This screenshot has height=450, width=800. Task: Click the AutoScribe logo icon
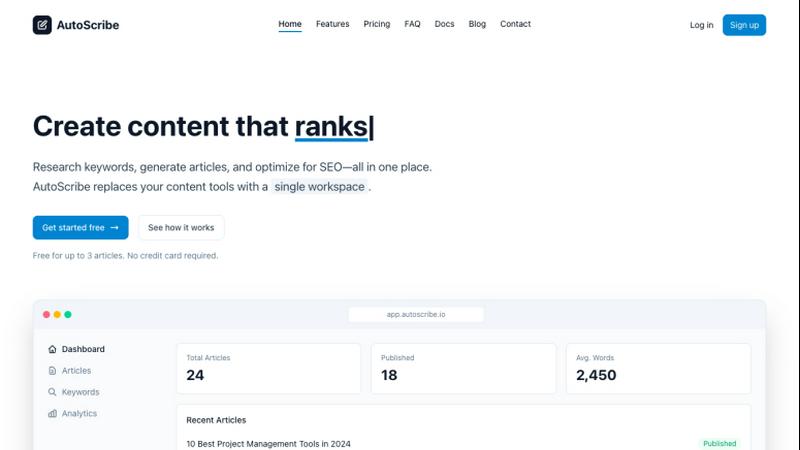[42, 25]
